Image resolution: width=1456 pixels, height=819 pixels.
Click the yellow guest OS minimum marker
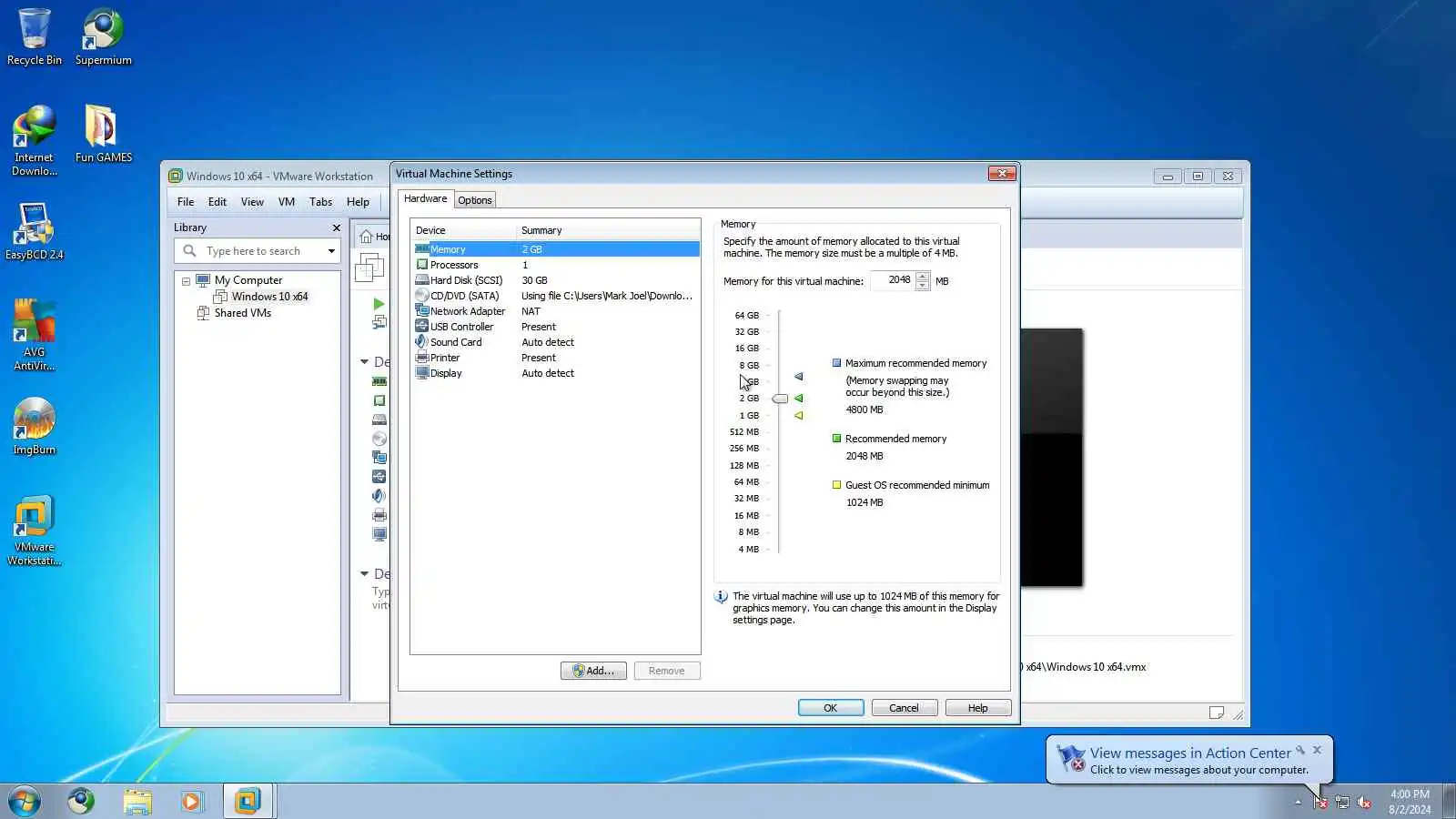798,416
